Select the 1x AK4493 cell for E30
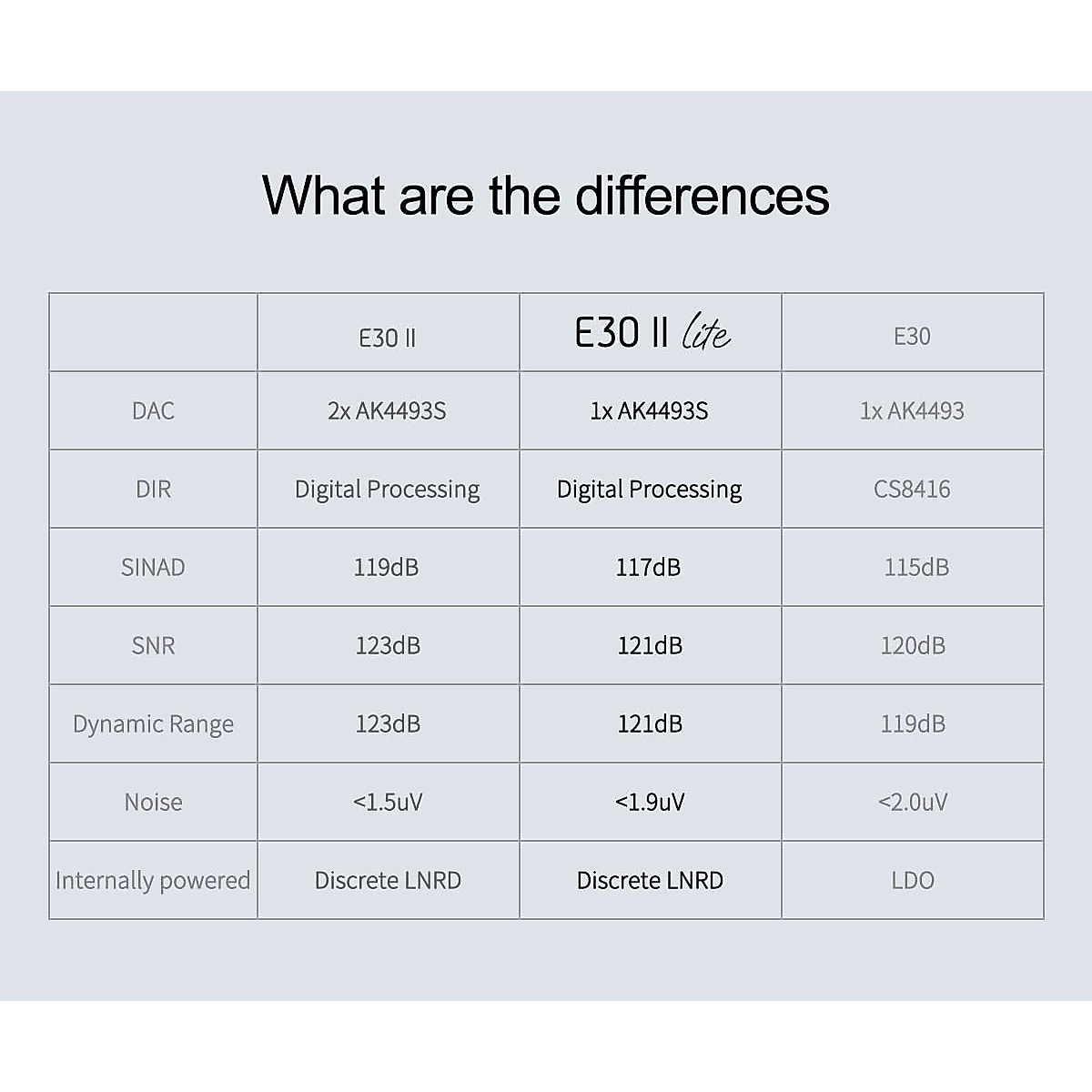 point(912,411)
